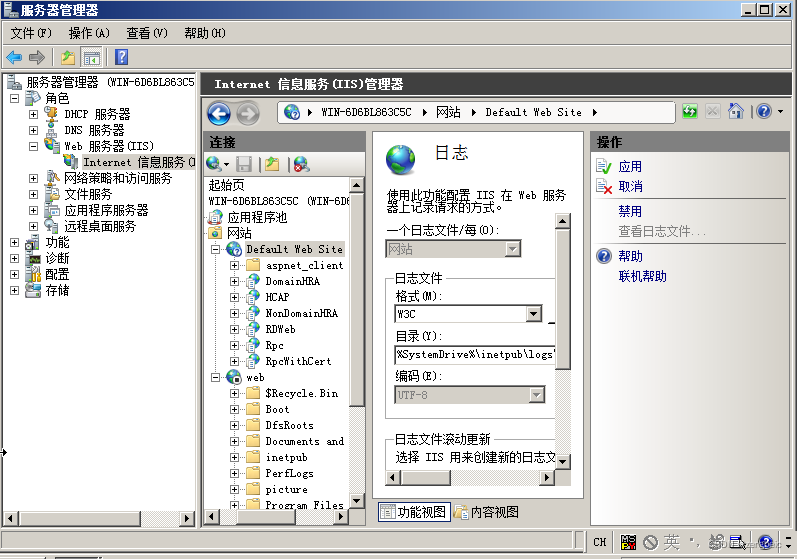
Task: Click the blue help icon in Actions pane
Action: (604, 256)
